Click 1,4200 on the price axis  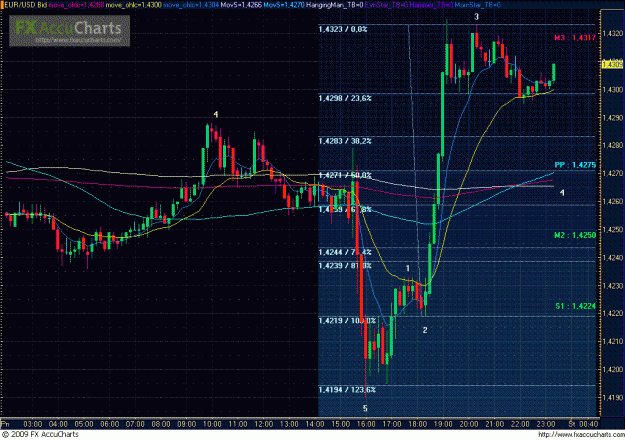click(x=613, y=369)
